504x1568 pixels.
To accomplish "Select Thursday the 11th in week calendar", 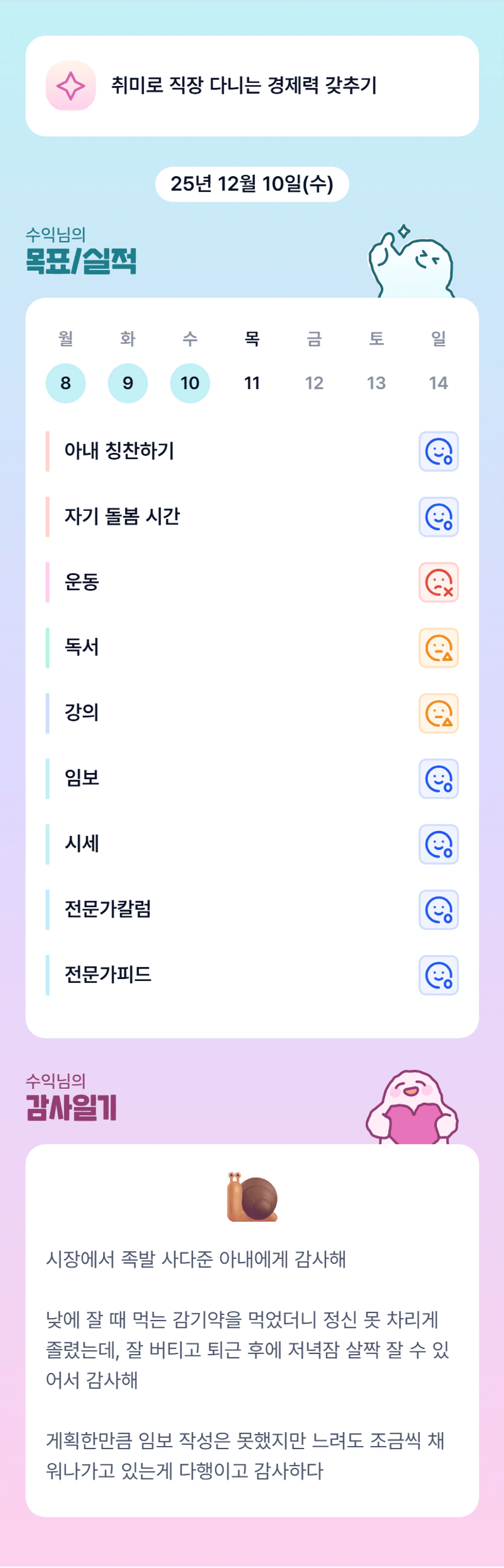I will point(252,383).
